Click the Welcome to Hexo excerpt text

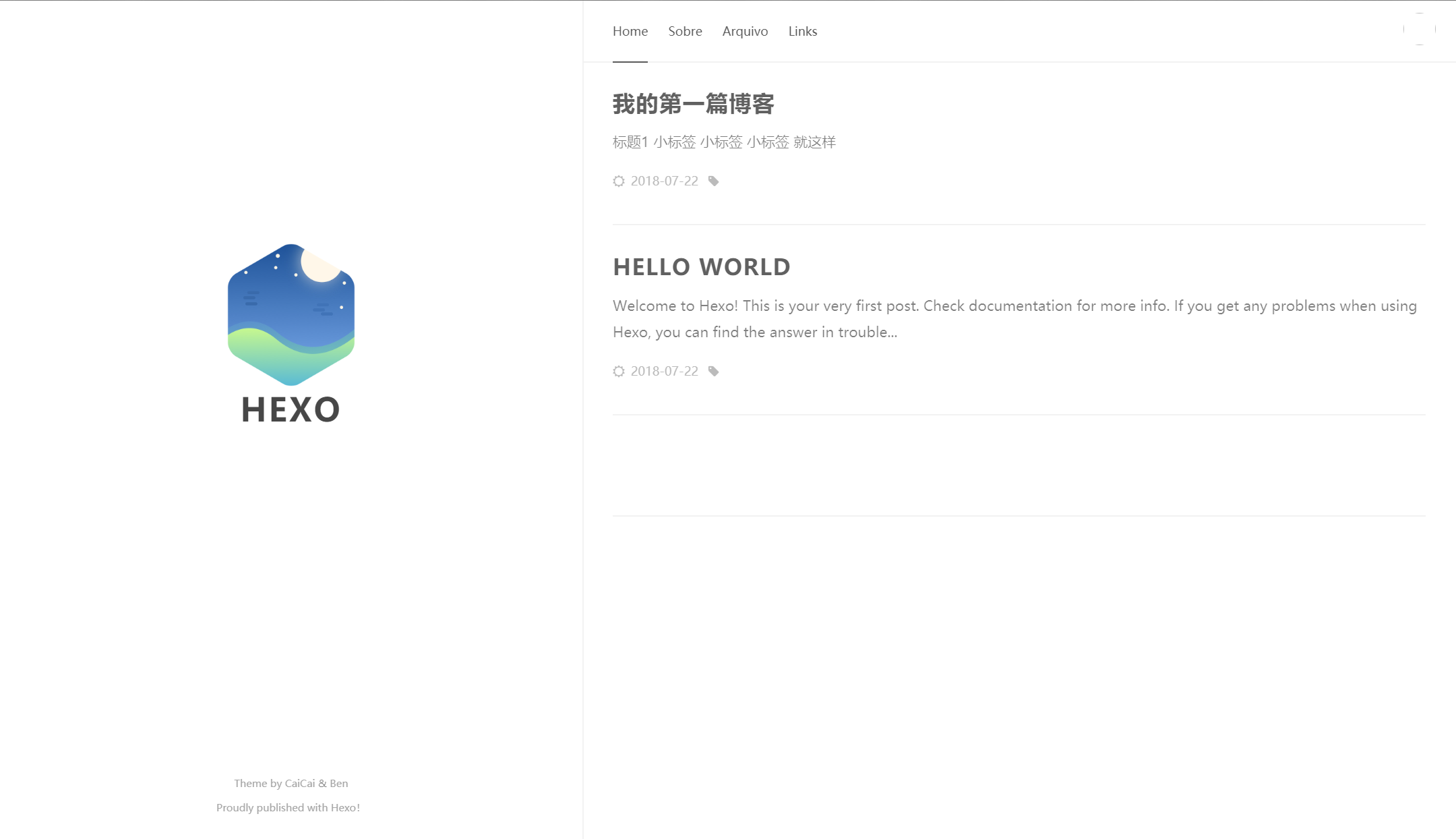coord(1014,318)
